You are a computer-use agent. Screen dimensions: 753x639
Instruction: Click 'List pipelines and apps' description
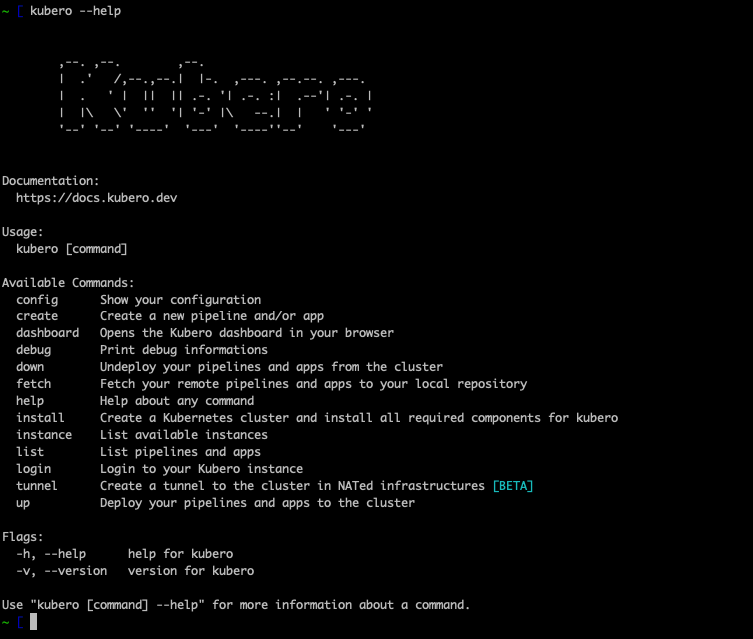(181, 452)
